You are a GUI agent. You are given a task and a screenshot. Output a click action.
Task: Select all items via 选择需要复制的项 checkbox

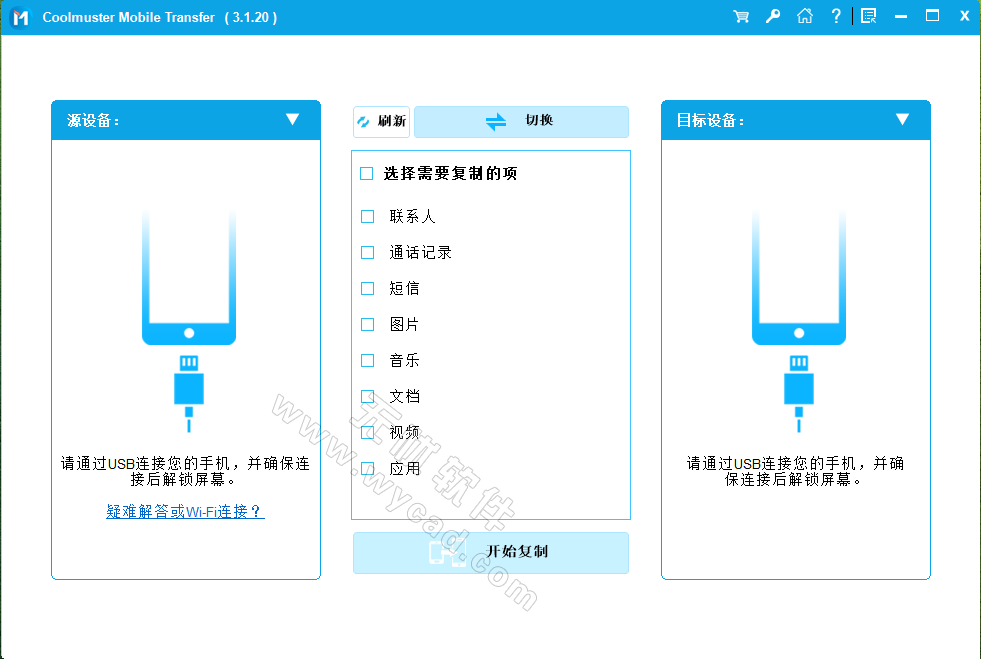point(366,173)
